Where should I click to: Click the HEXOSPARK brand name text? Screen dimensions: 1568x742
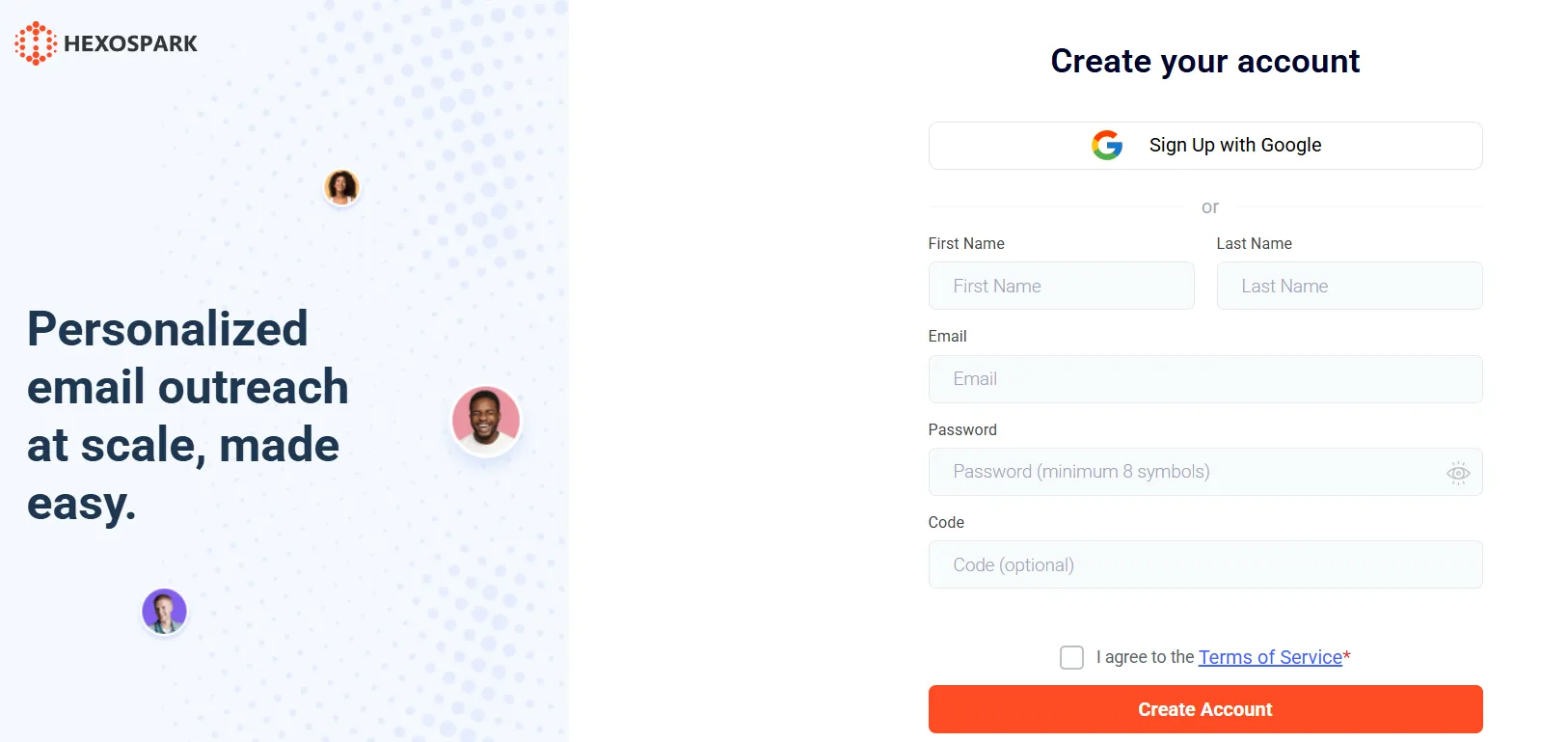[130, 43]
